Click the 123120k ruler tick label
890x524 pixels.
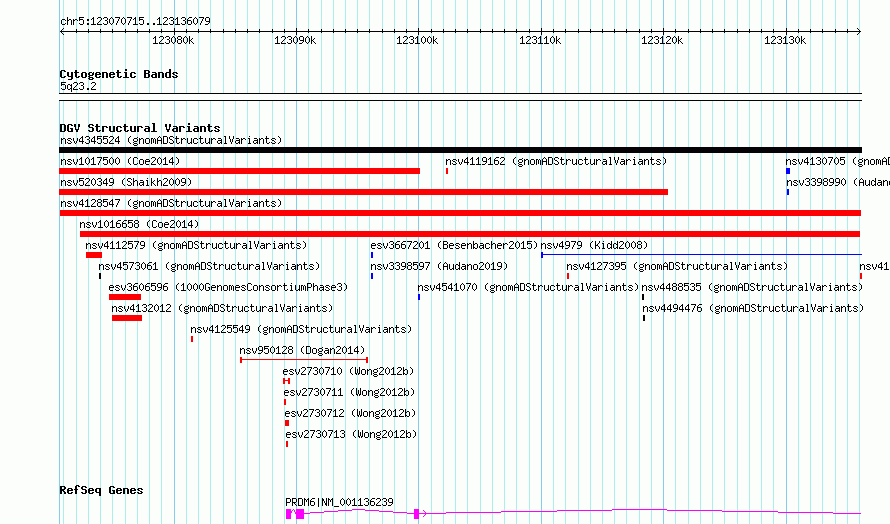coord(662,40)
